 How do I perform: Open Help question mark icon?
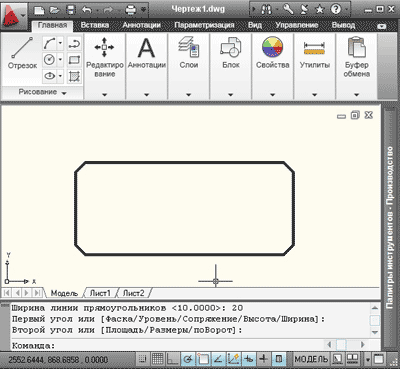click(336, 9)
